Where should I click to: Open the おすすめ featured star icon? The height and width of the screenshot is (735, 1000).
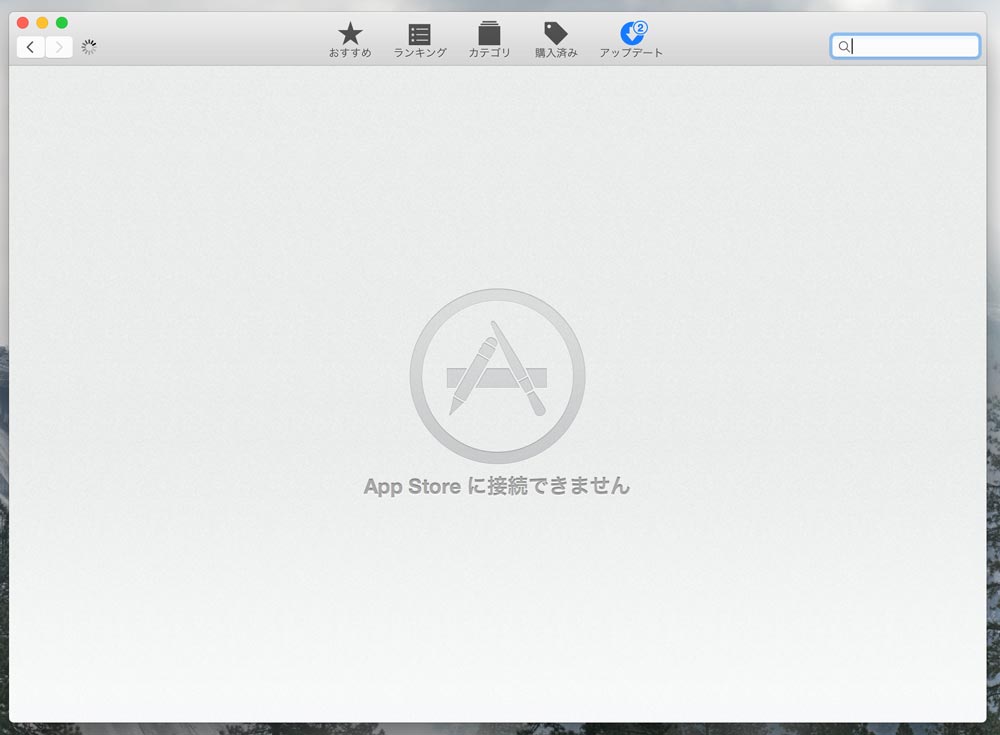click(348, 31)
